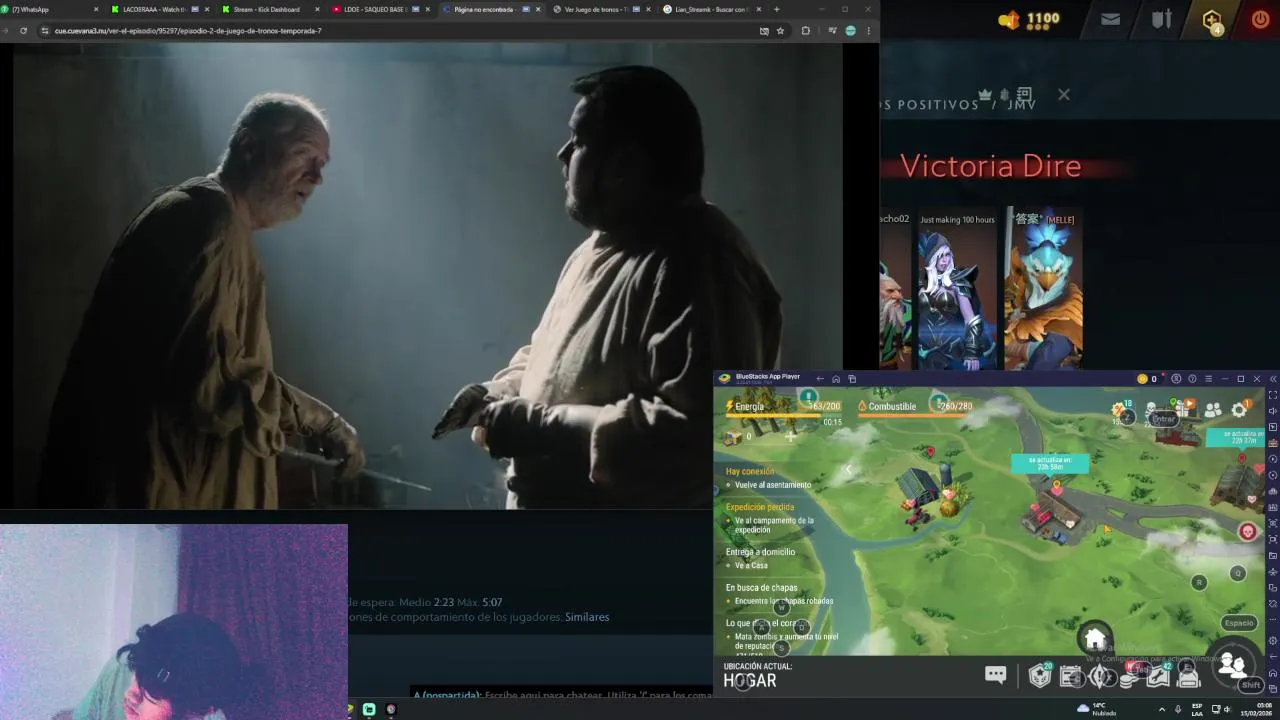The height and width of the screenshot is (720, 1280).
Task: Close the Dota post-game panel with the X
Action: coord(1064,95)
